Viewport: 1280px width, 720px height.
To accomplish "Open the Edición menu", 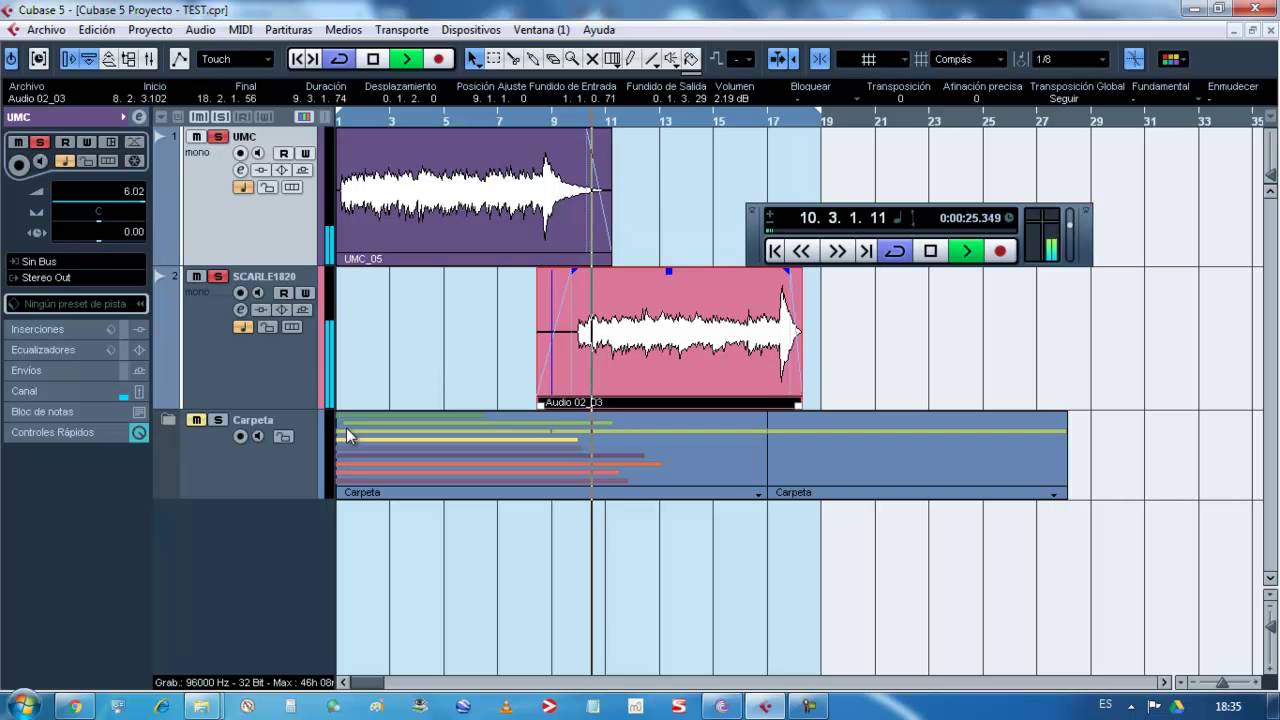I will click(x=97, y=30).
